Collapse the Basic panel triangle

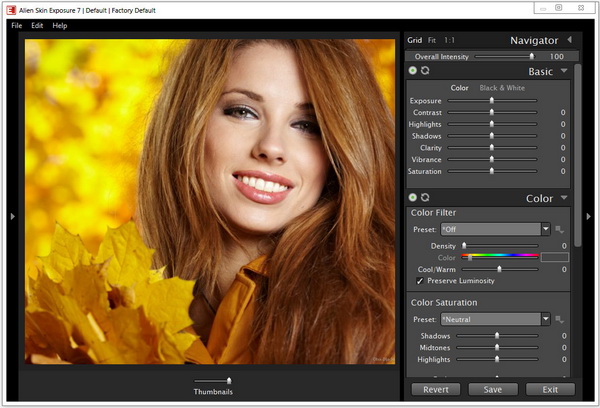click(565, 72)
